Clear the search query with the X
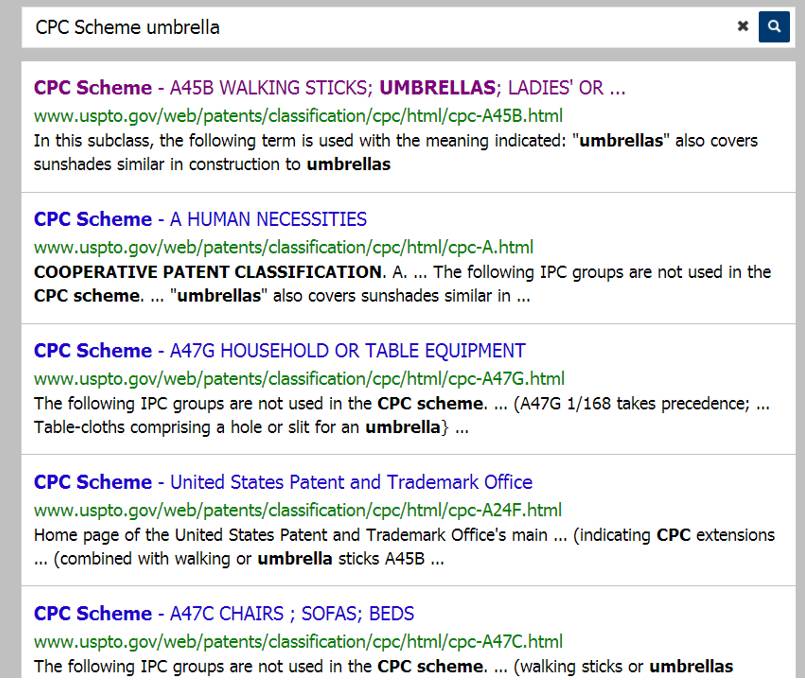Viewport: 805px width, 680px height. (x=742, y=26)
